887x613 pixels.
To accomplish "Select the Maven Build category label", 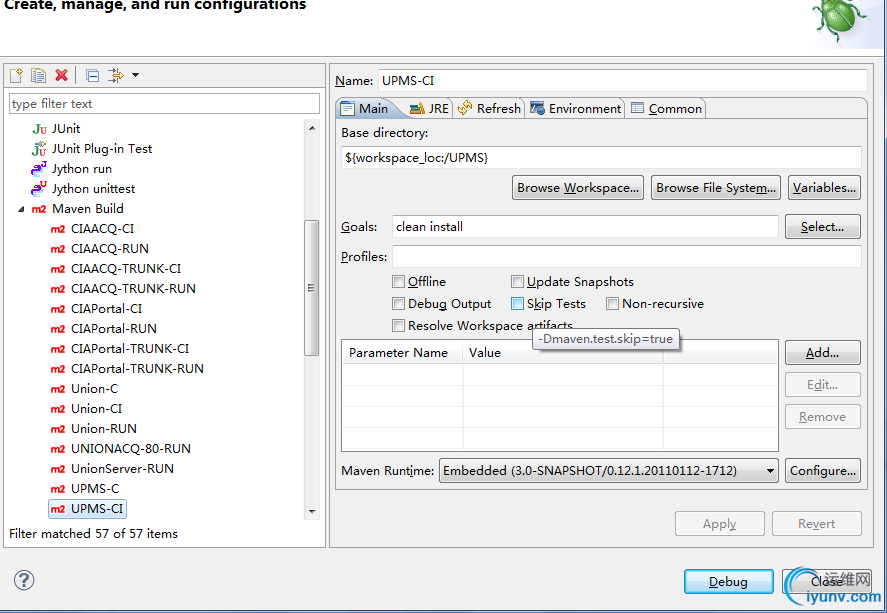I will point(88,209).
